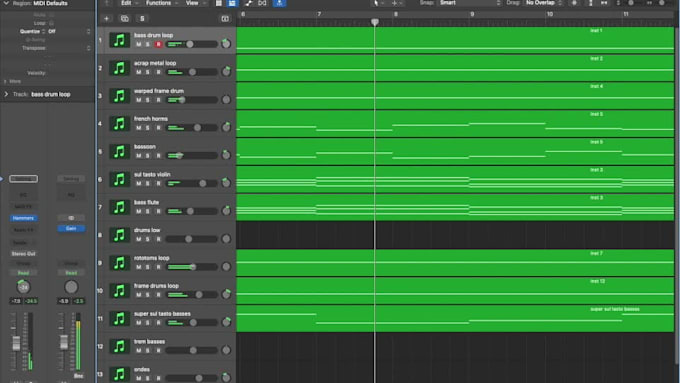Click the rototoms loop track icon
Image resolution: width=680 pixels, height=383 pixels.
click(119, 263)
